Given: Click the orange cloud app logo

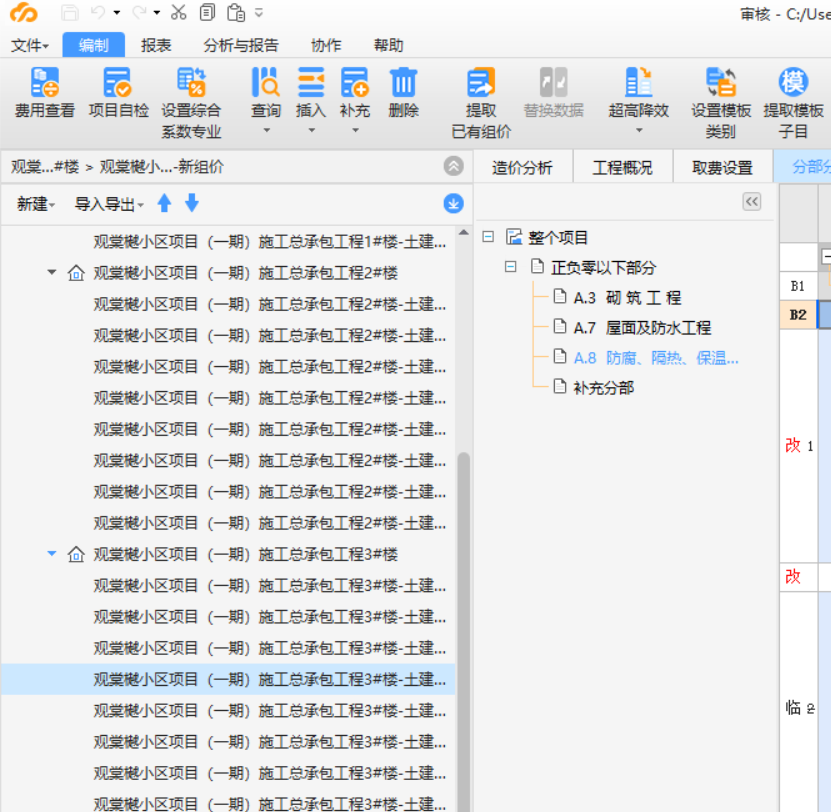Looking at the screenshot, I should tap(24, 13).
